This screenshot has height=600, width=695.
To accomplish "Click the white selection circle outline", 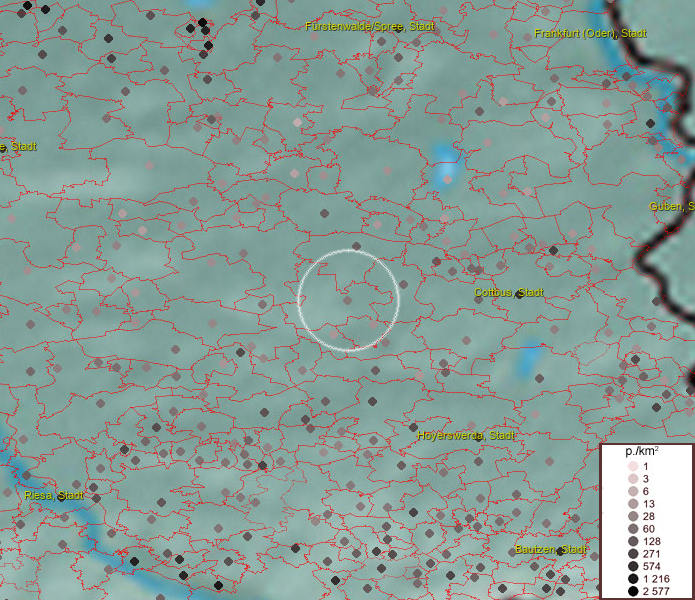I will coord(299,300).
